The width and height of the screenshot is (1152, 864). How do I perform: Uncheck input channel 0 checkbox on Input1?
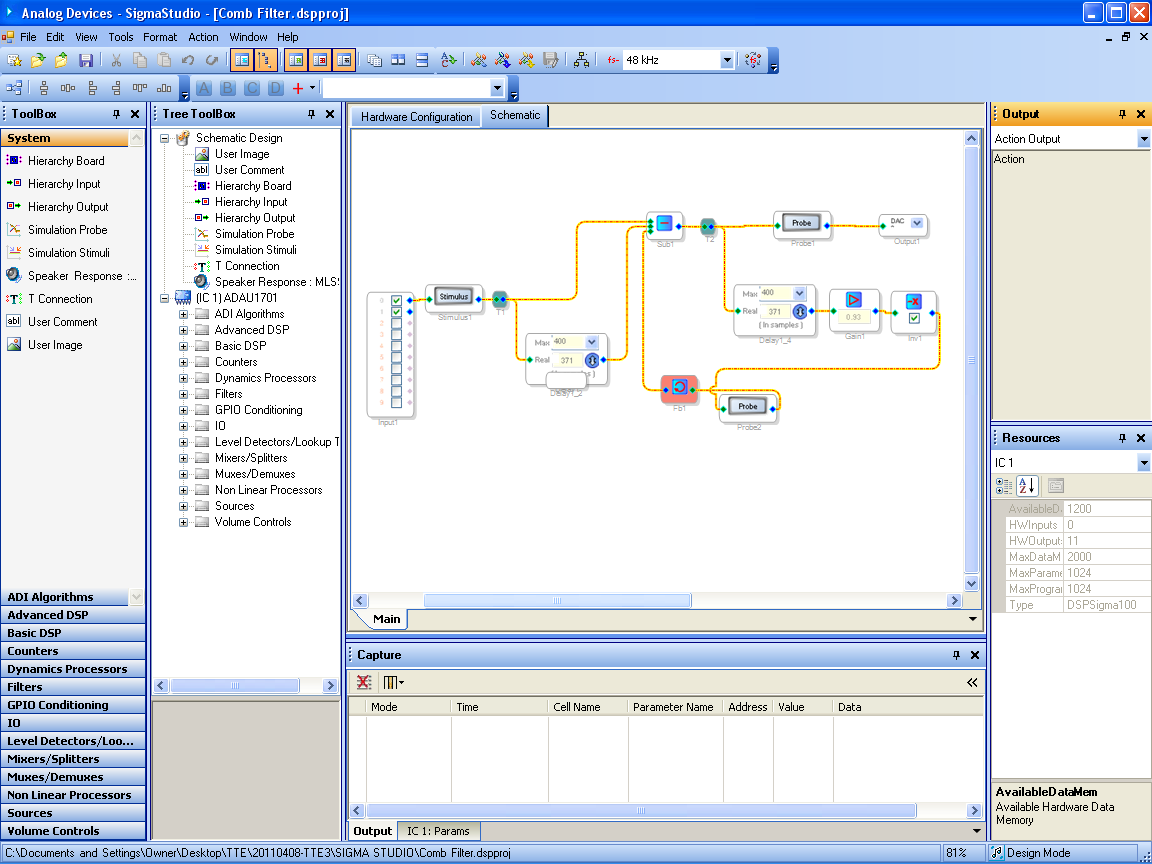[397, 300]
